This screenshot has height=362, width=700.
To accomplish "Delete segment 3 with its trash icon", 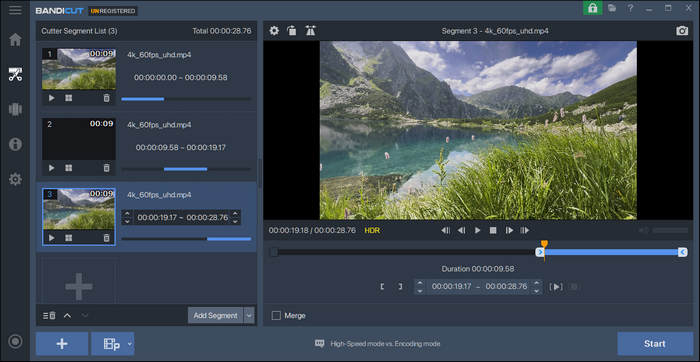I will [106, 238].
